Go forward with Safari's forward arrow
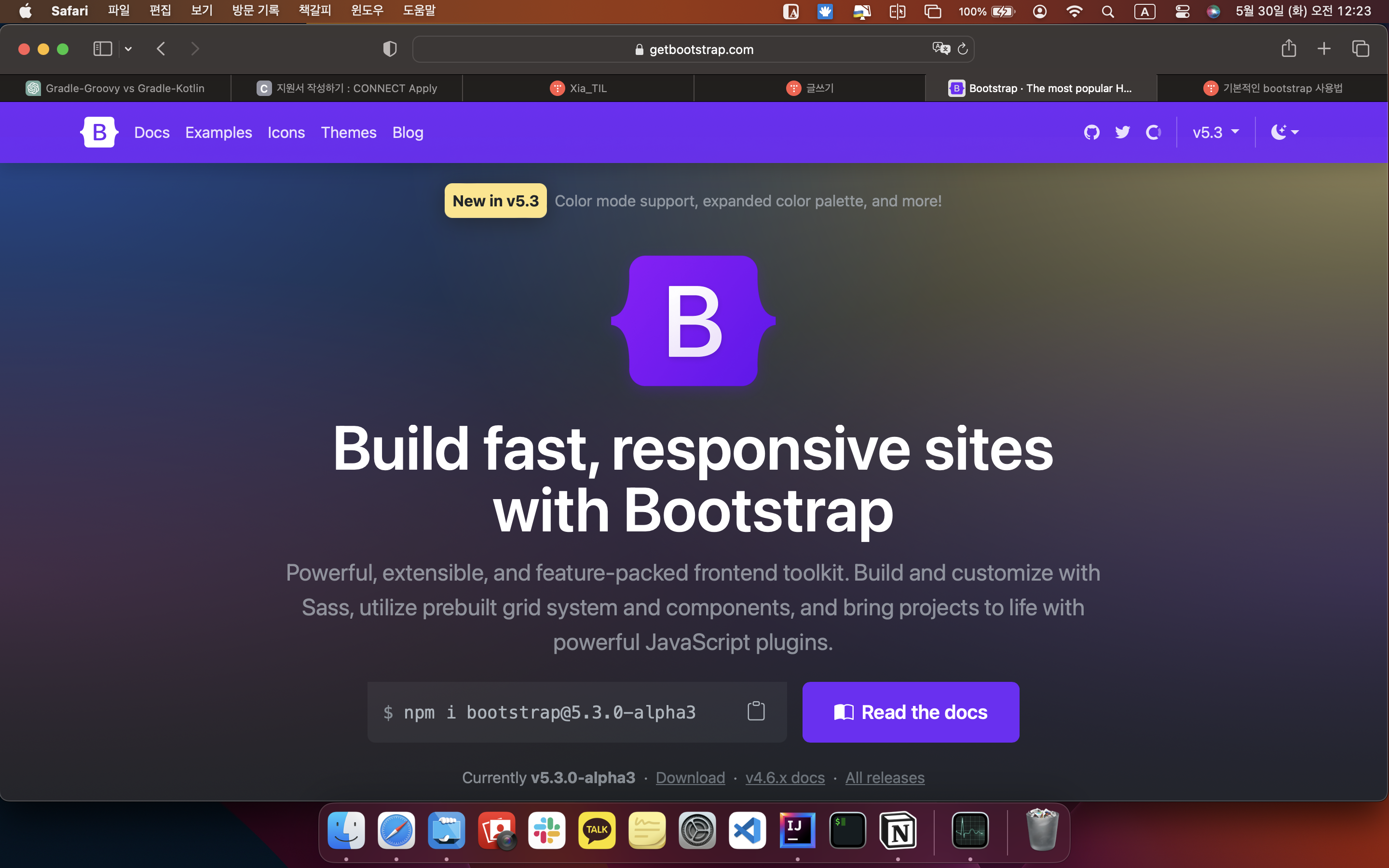 tap(195, 49)
